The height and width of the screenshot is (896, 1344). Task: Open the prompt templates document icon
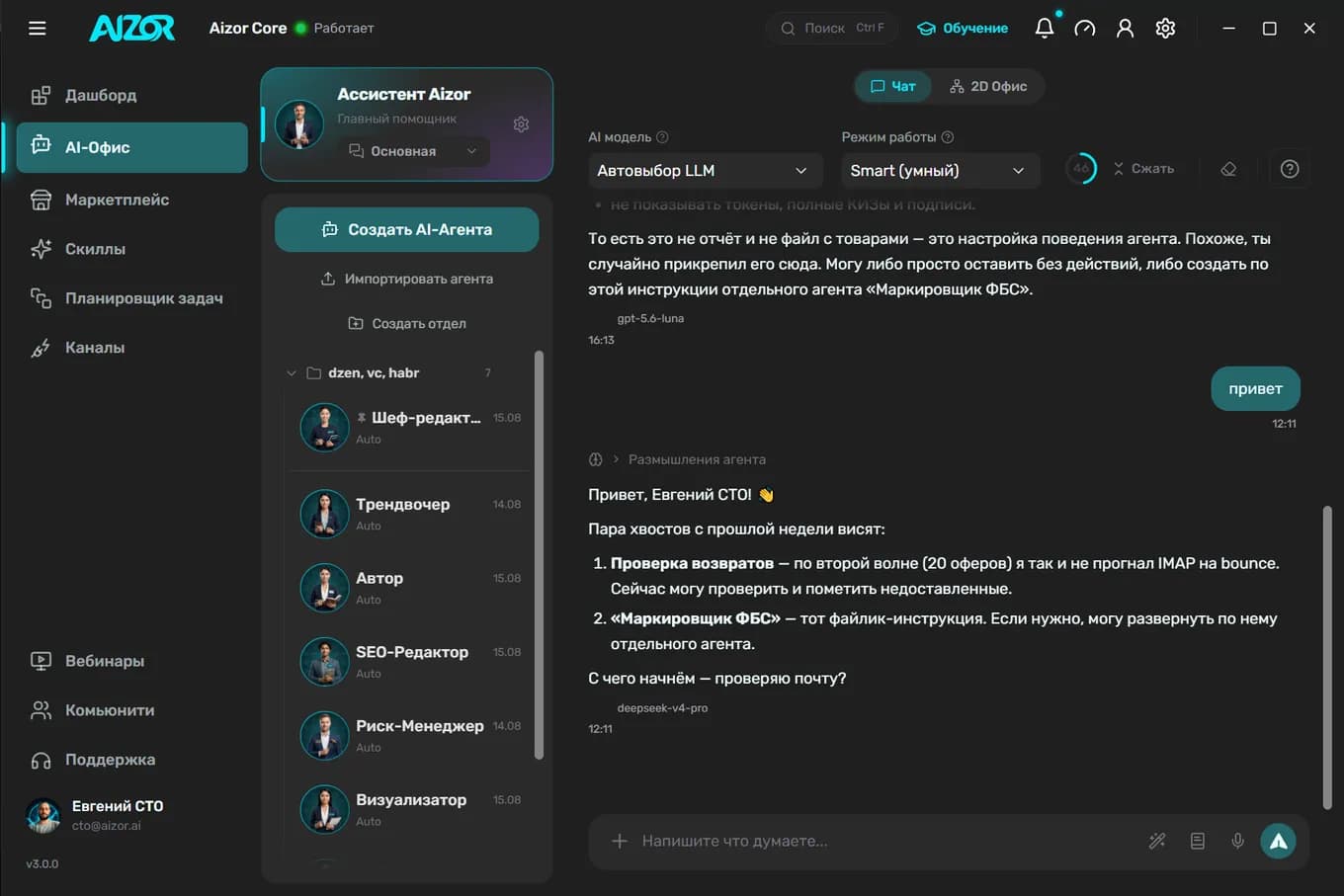(1198, 841)
